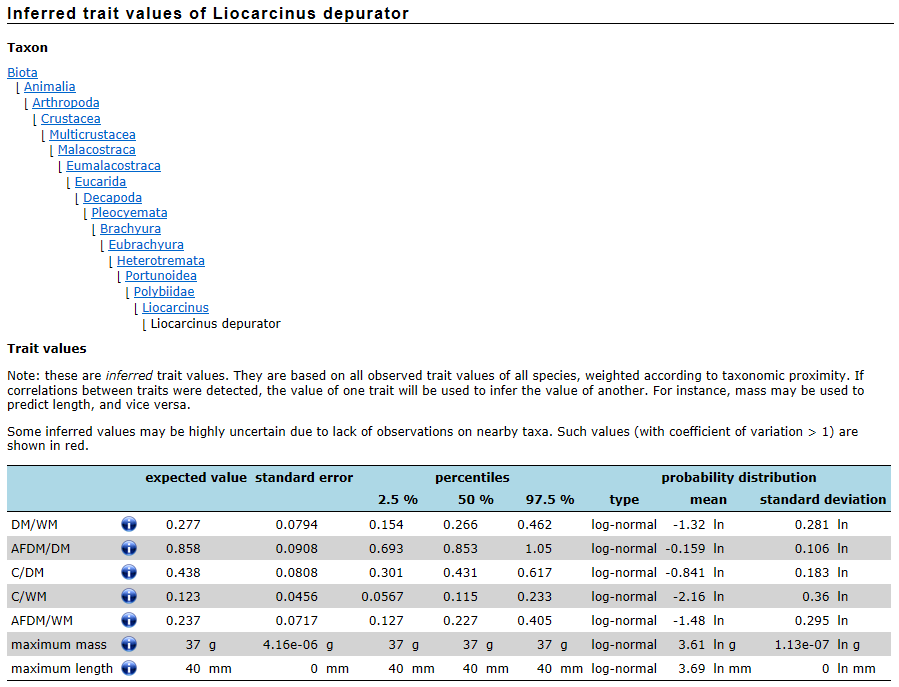Open the Polybiidae family link
This screenshot has width=899, height=687.
164,292
